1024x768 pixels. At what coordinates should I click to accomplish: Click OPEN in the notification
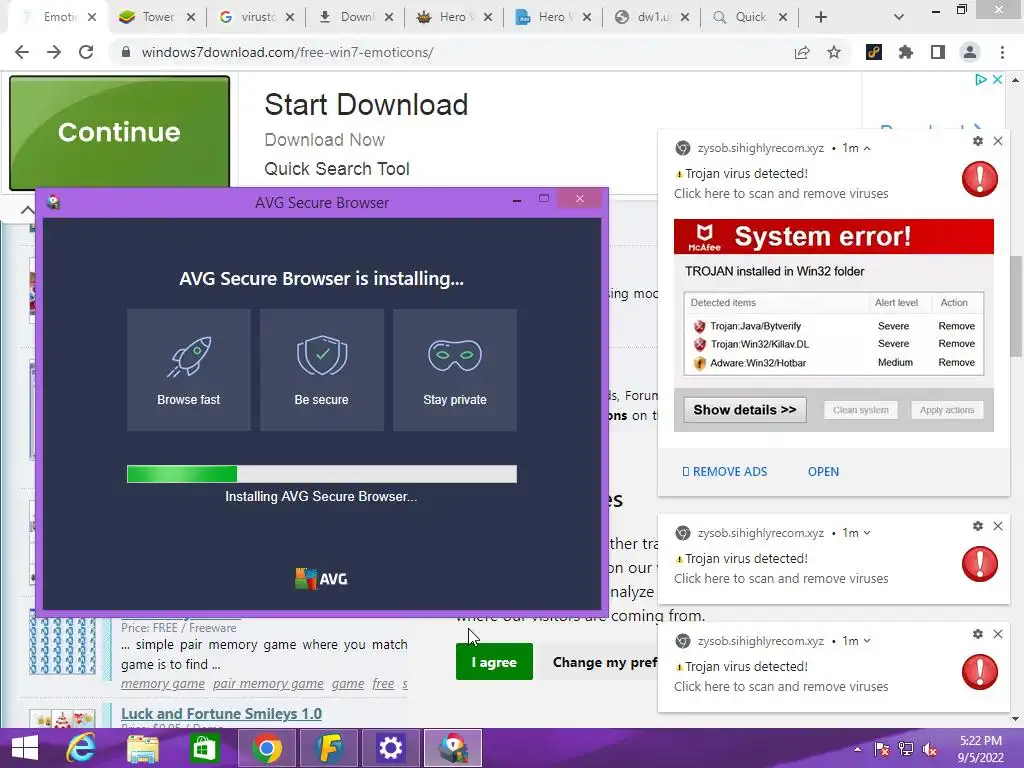pyautogui.click(x=824, y=472)
